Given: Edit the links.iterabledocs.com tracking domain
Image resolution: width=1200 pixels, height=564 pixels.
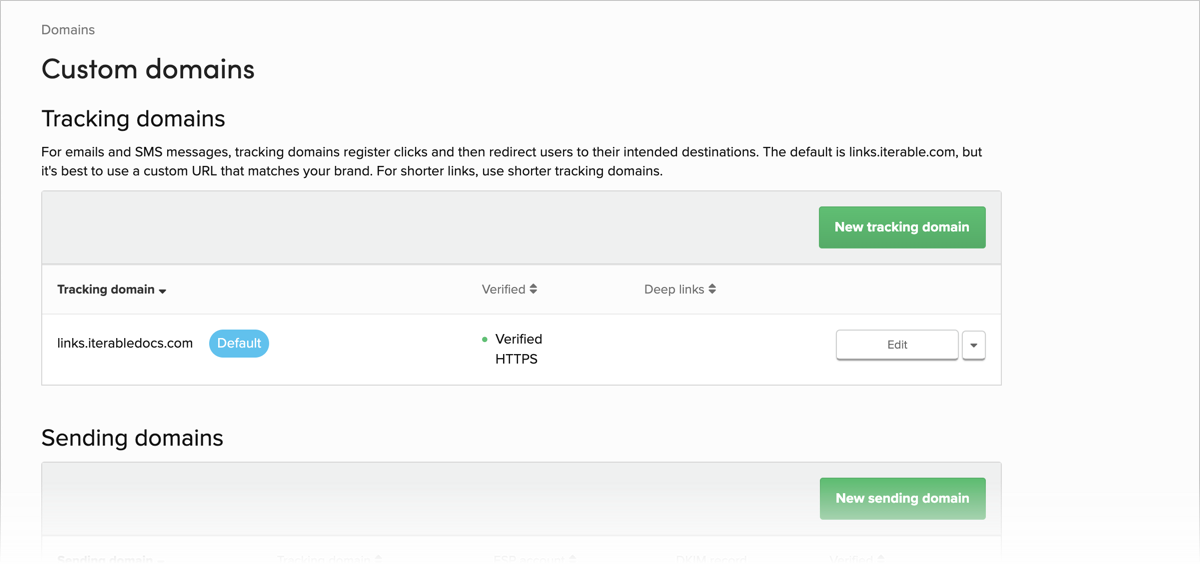Looking at the screenshot, I should (x=897, y=345).
